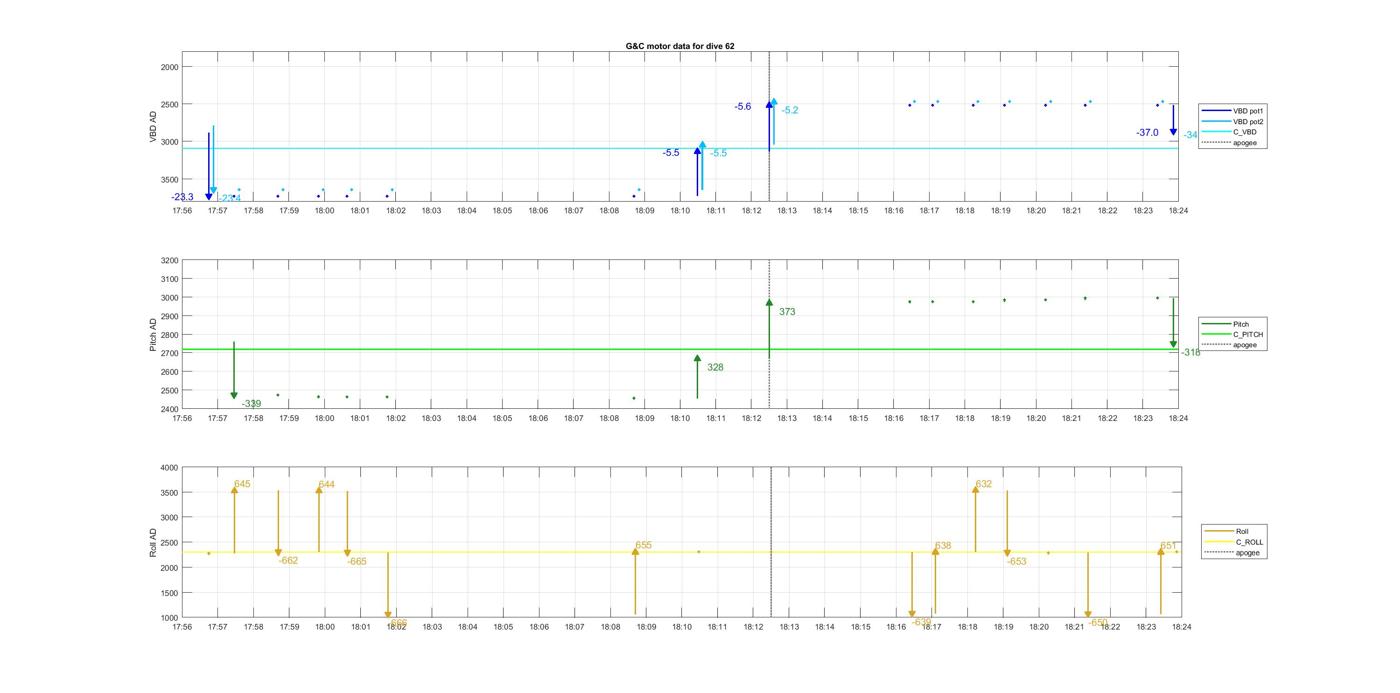
Task: Click the '18:07' x-tick under the Roll plot
Action: [574, 627]
